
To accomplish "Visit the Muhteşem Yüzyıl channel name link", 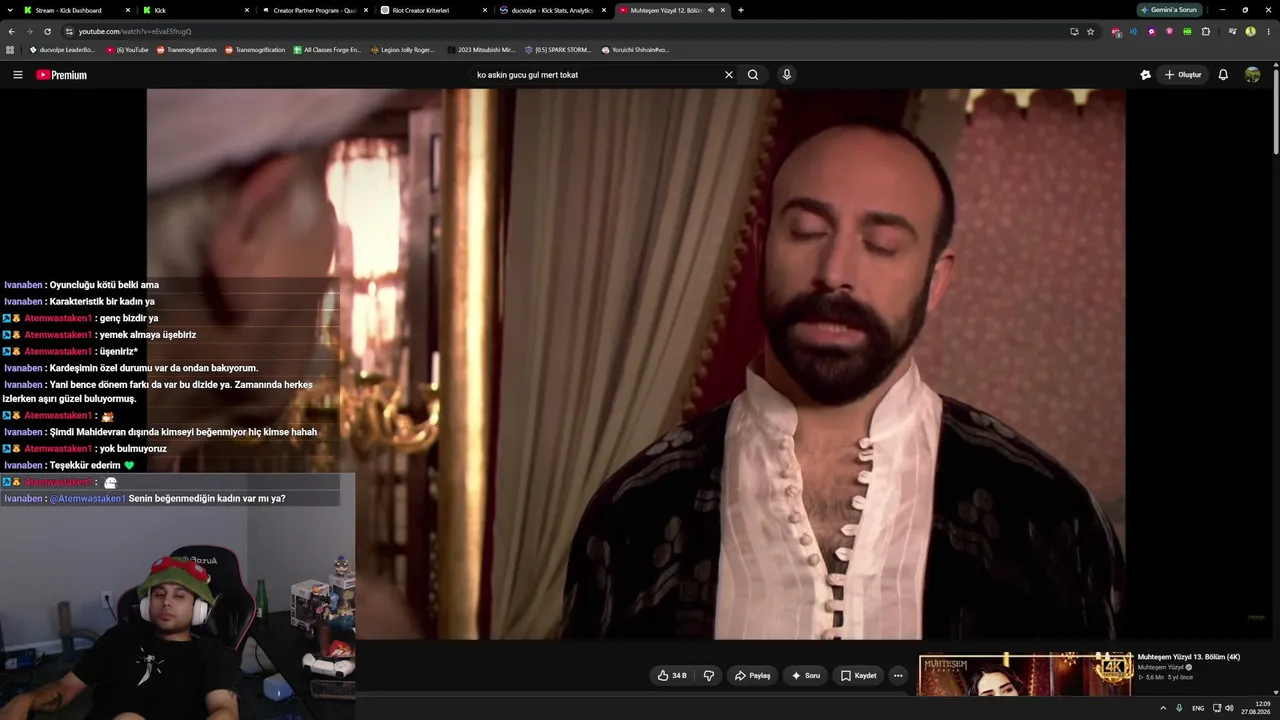I will (x=1162, y=667).
